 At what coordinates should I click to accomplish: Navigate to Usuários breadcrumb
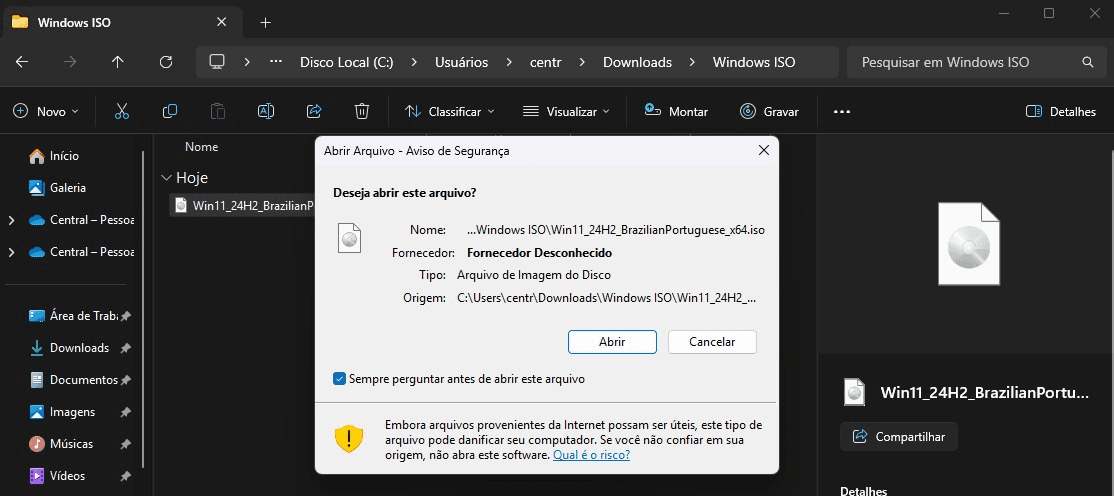[462, 63]
